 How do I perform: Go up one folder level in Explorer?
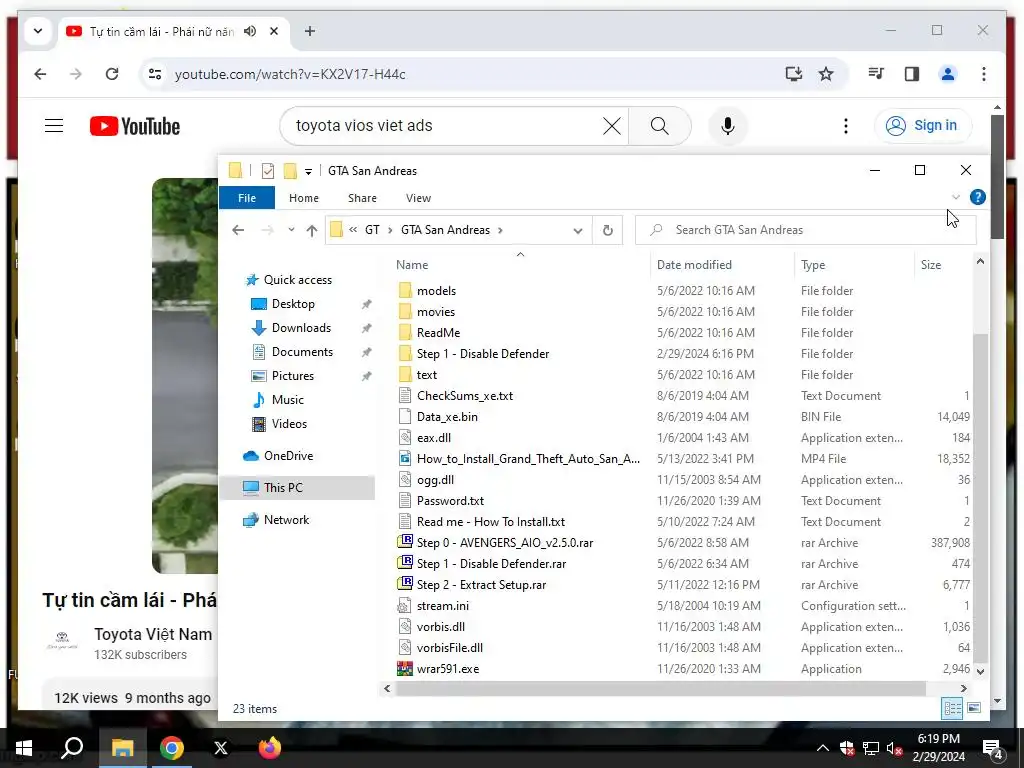tap(312, 230)
